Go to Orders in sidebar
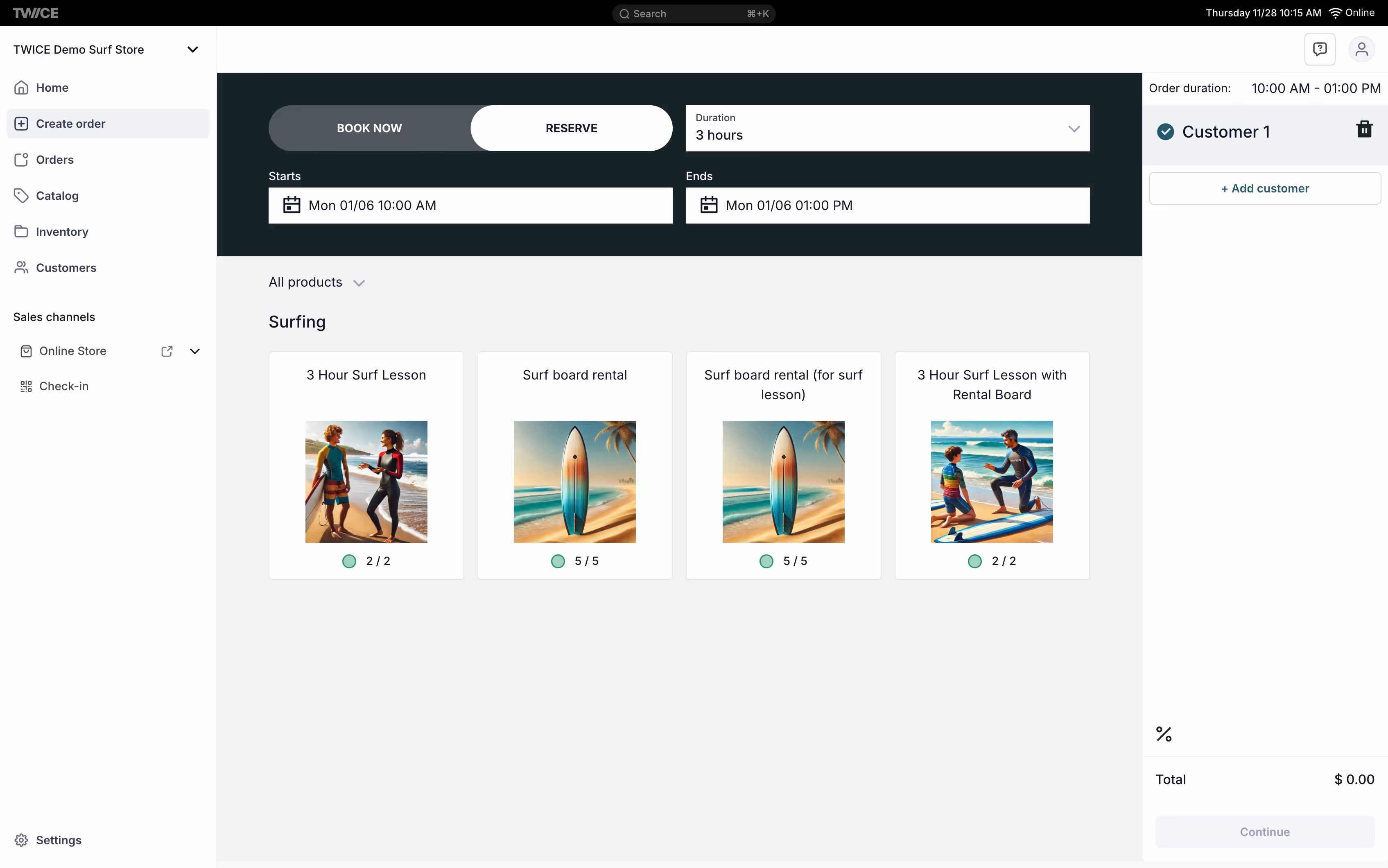Image resolution: width=1388 pixels, height=868 pixels. coord(54,160)
